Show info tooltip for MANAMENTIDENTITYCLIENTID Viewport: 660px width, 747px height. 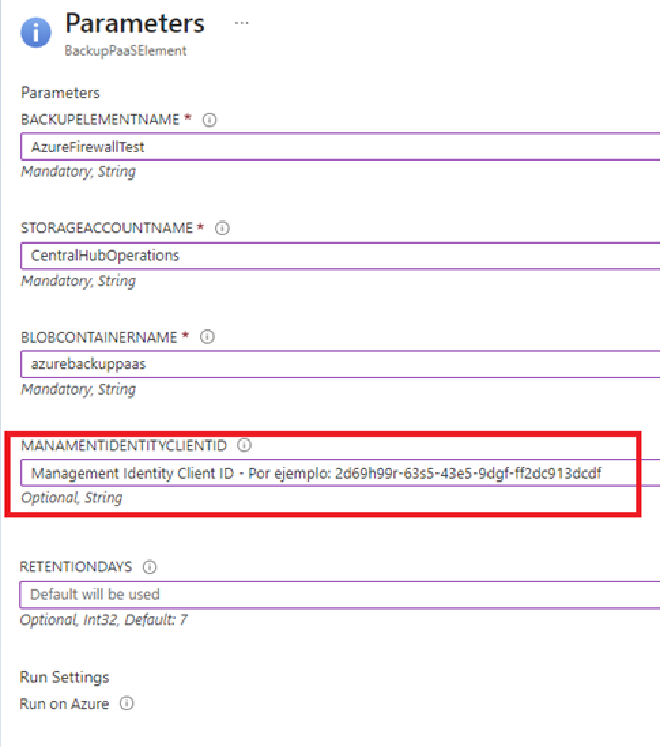pyautogui.click(x=244, y=445)
